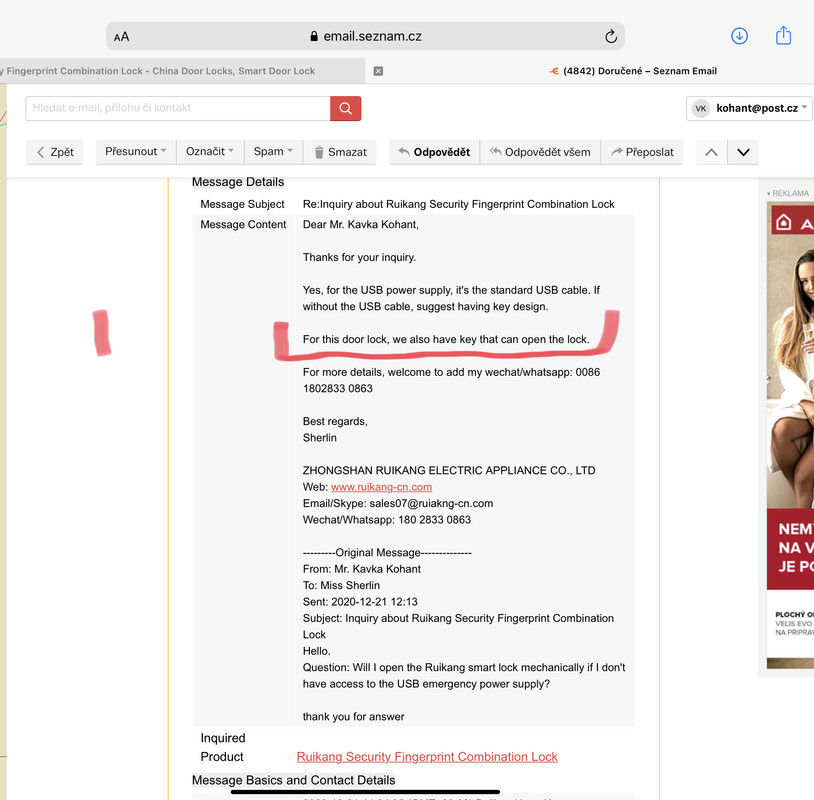Go back with the Zpět button
This screenshot has width=814, height=800.
coord(55,152)
